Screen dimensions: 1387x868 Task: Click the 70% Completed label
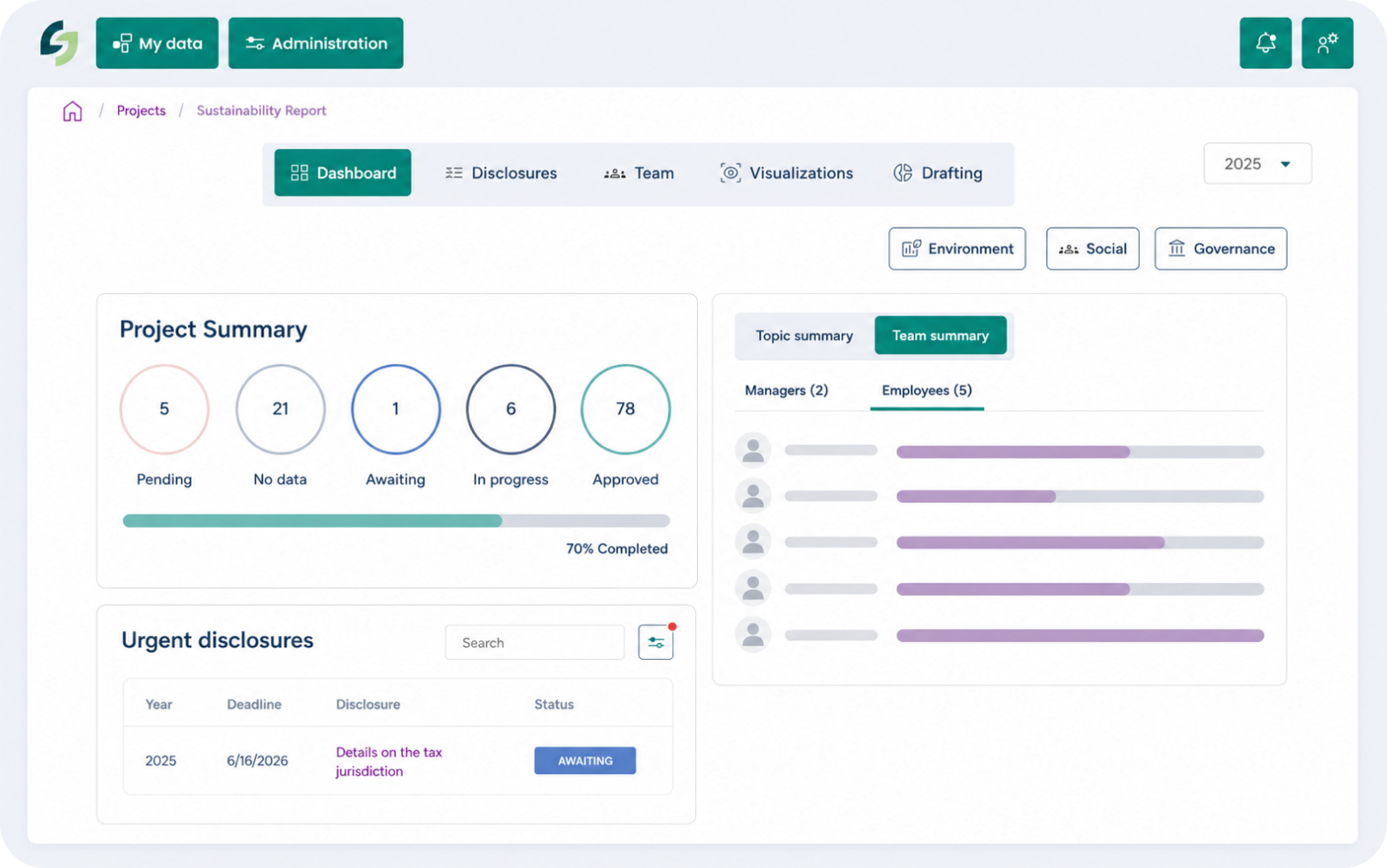point(616,548)
